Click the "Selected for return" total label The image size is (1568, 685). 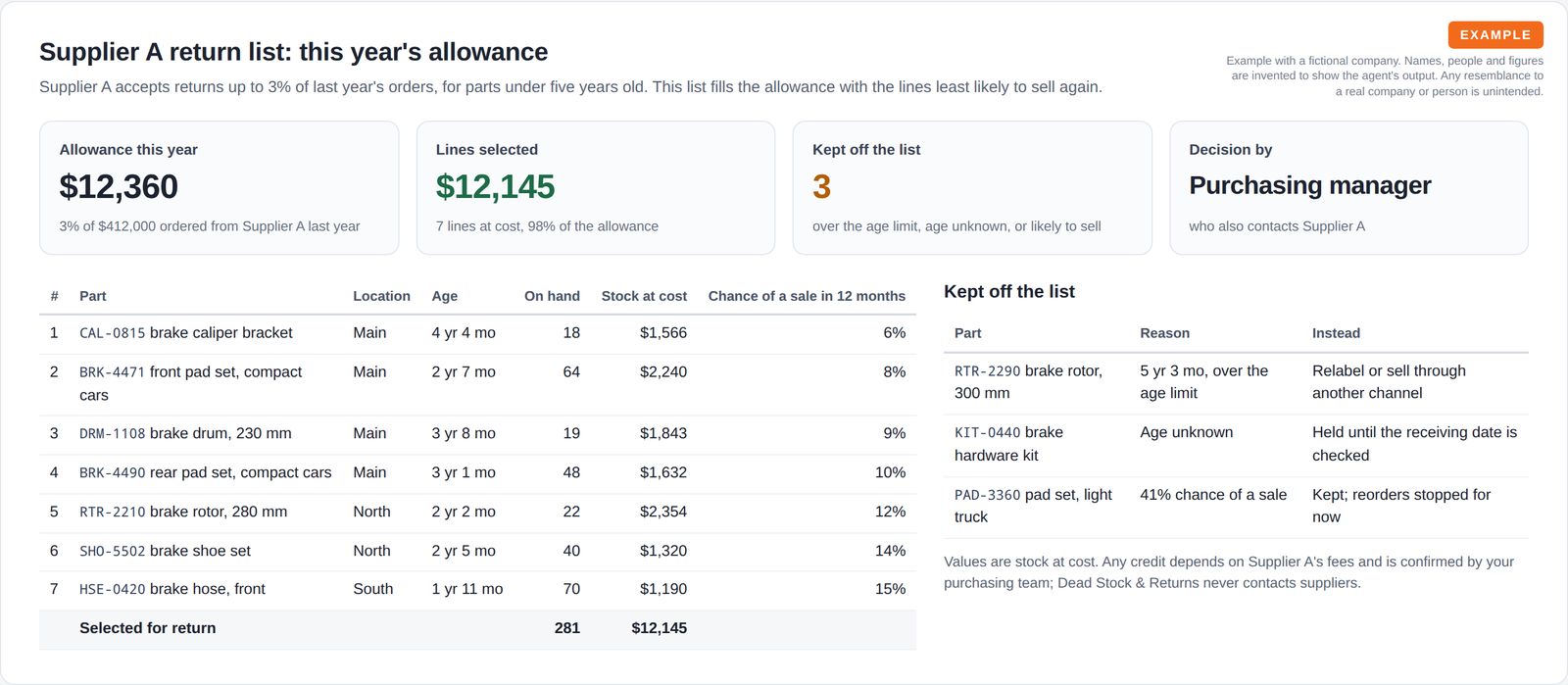click(x=147, y=628)
